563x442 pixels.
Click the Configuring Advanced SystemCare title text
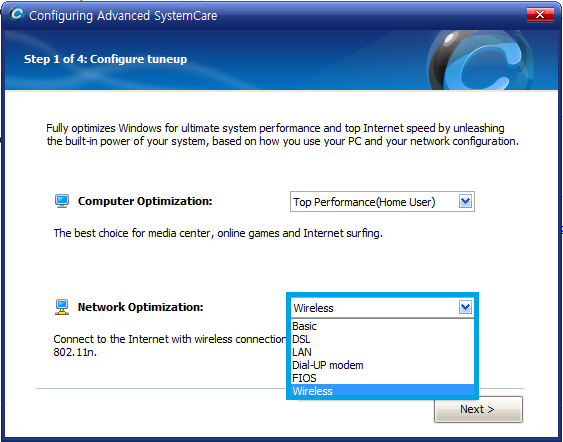click(123, 16)
